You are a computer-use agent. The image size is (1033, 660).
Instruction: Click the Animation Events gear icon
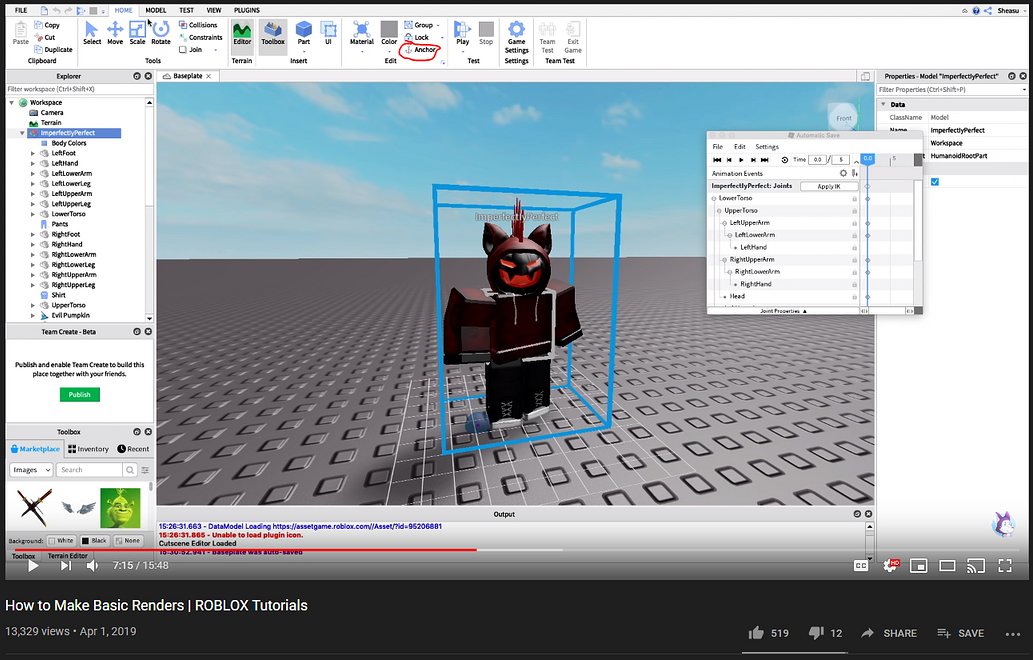point(845,173)
